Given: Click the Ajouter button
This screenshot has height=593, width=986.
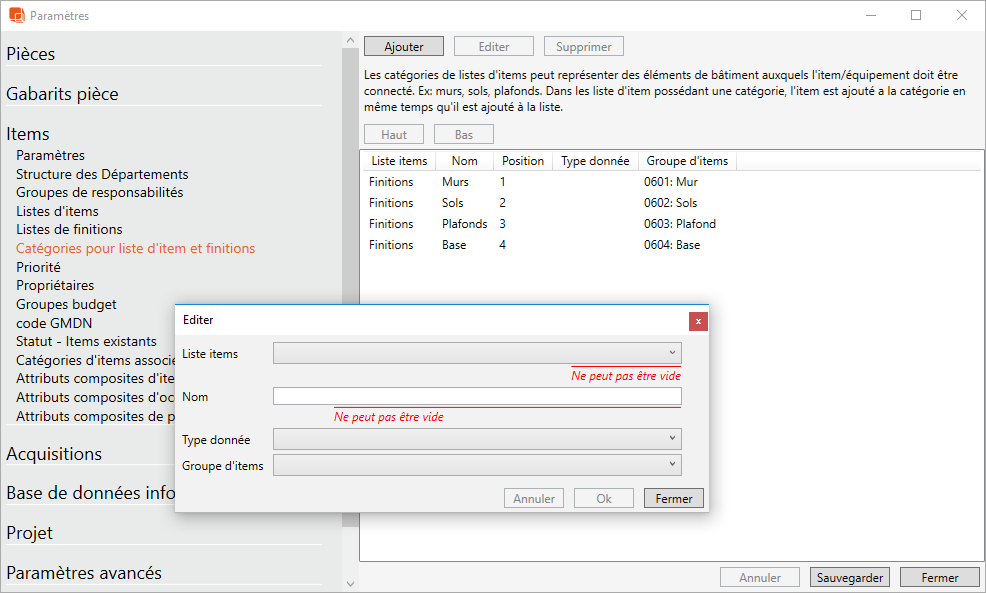Looking at the screenshot, I should point(404,47).
